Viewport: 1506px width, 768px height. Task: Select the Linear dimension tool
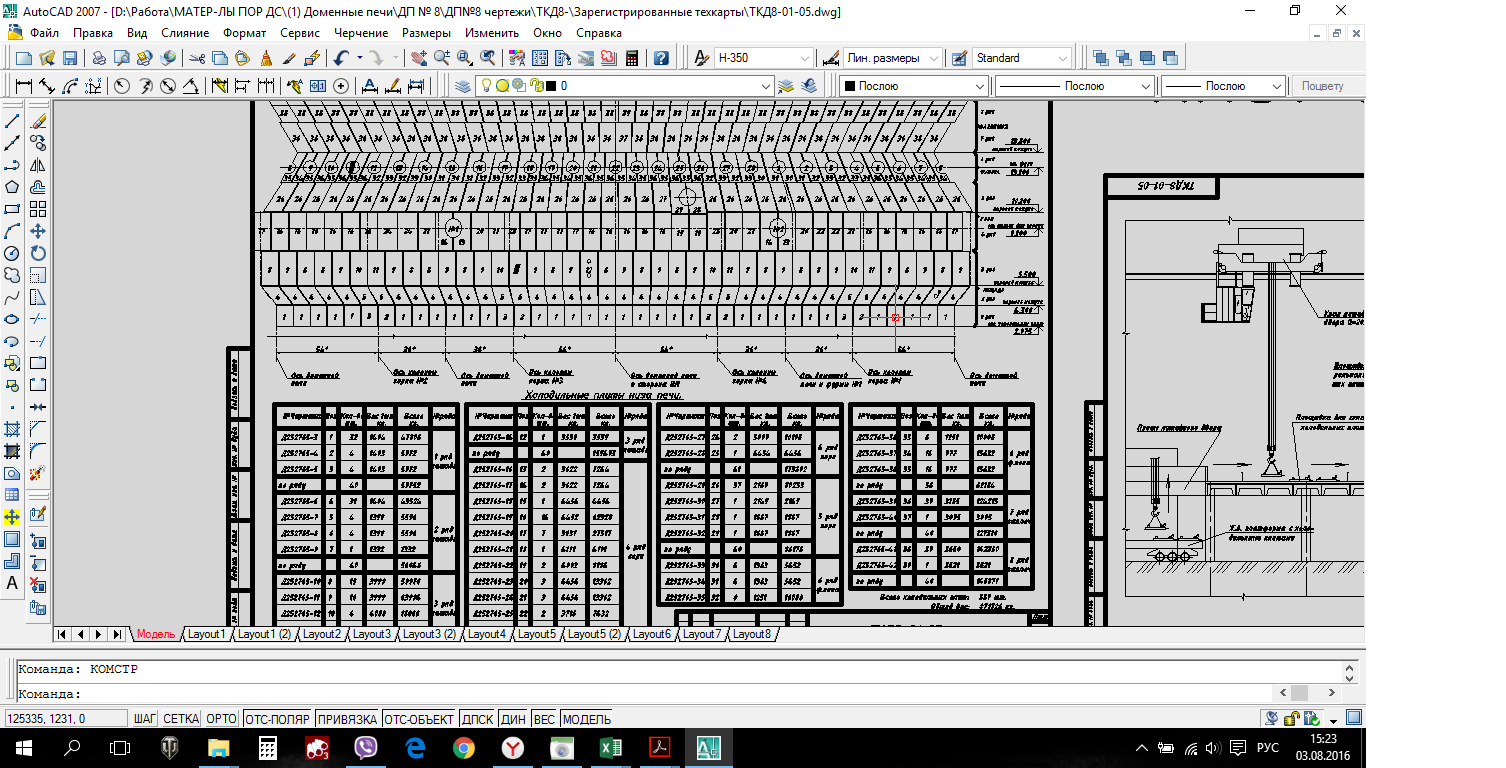22,86
